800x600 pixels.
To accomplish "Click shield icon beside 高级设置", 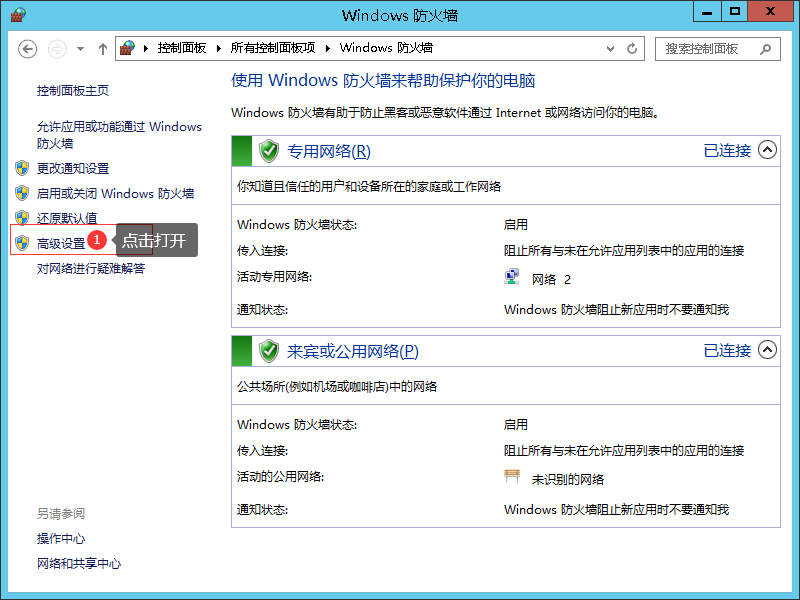I will 22,243.
